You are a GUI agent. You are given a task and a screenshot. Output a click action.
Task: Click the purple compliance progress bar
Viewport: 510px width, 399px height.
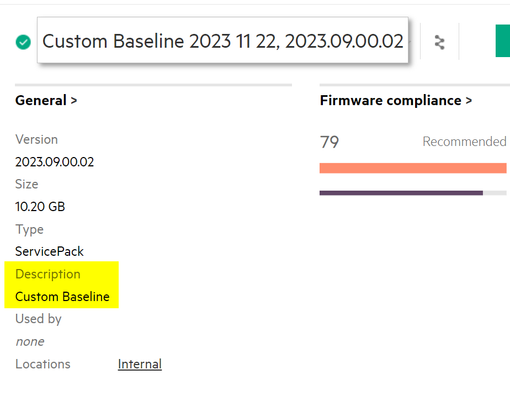point(401,193)
